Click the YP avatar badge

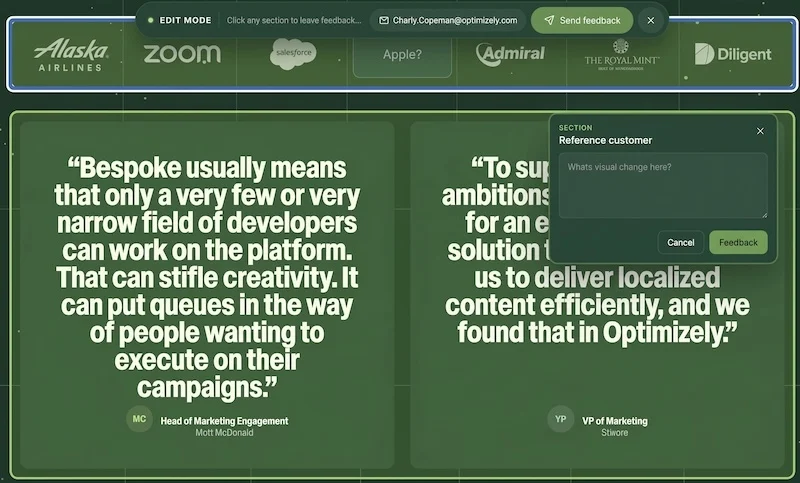561,419
